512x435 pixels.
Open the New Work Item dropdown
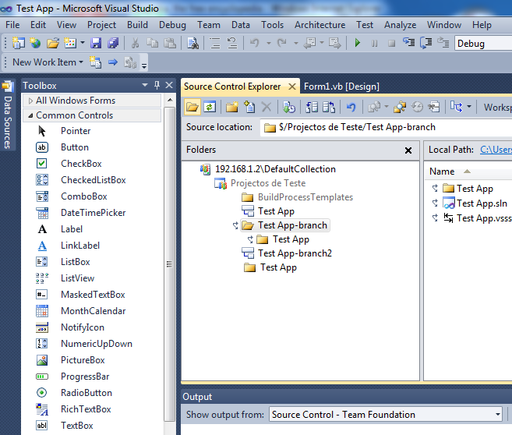coord(81,62)
